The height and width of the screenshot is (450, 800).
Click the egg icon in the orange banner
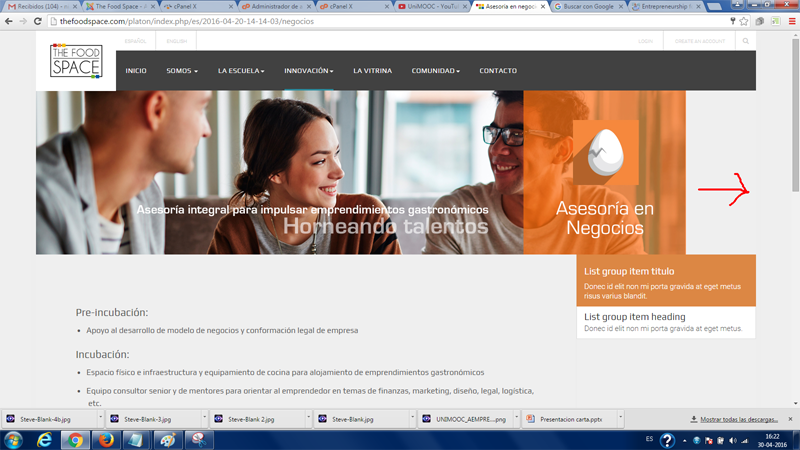click(606, 152)
